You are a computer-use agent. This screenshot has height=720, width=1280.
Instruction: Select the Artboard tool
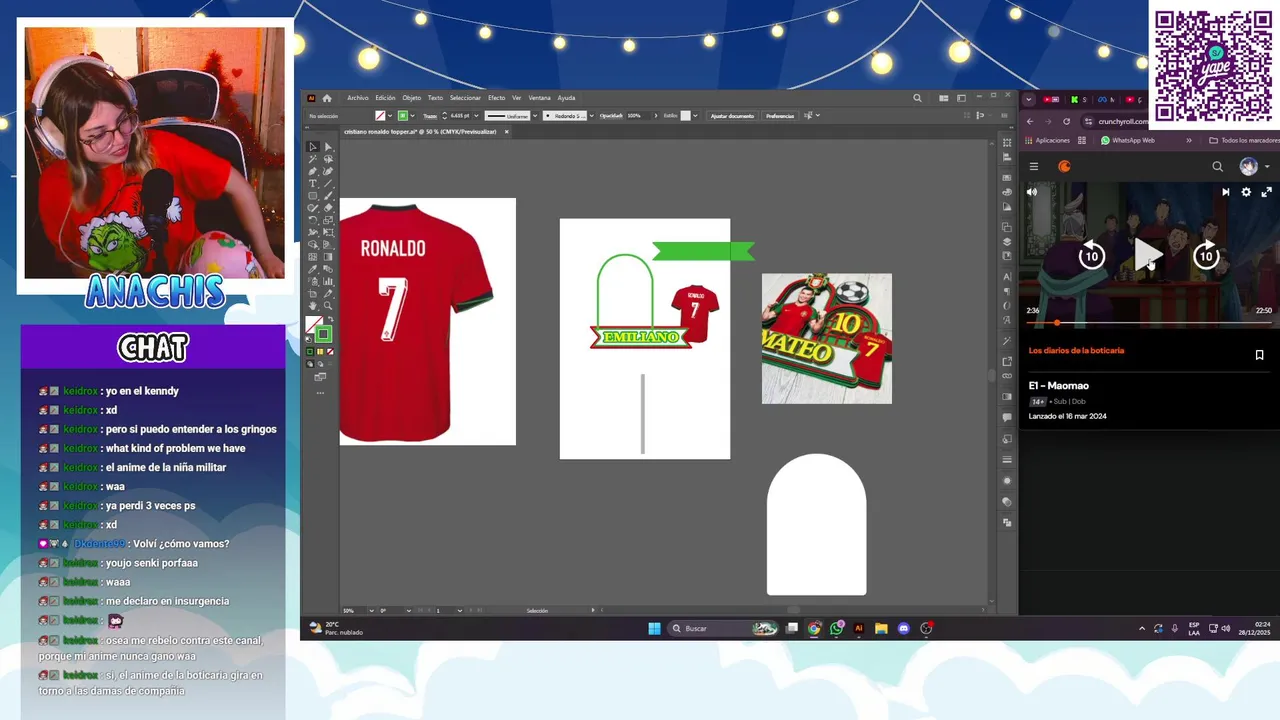click(313, 294)
